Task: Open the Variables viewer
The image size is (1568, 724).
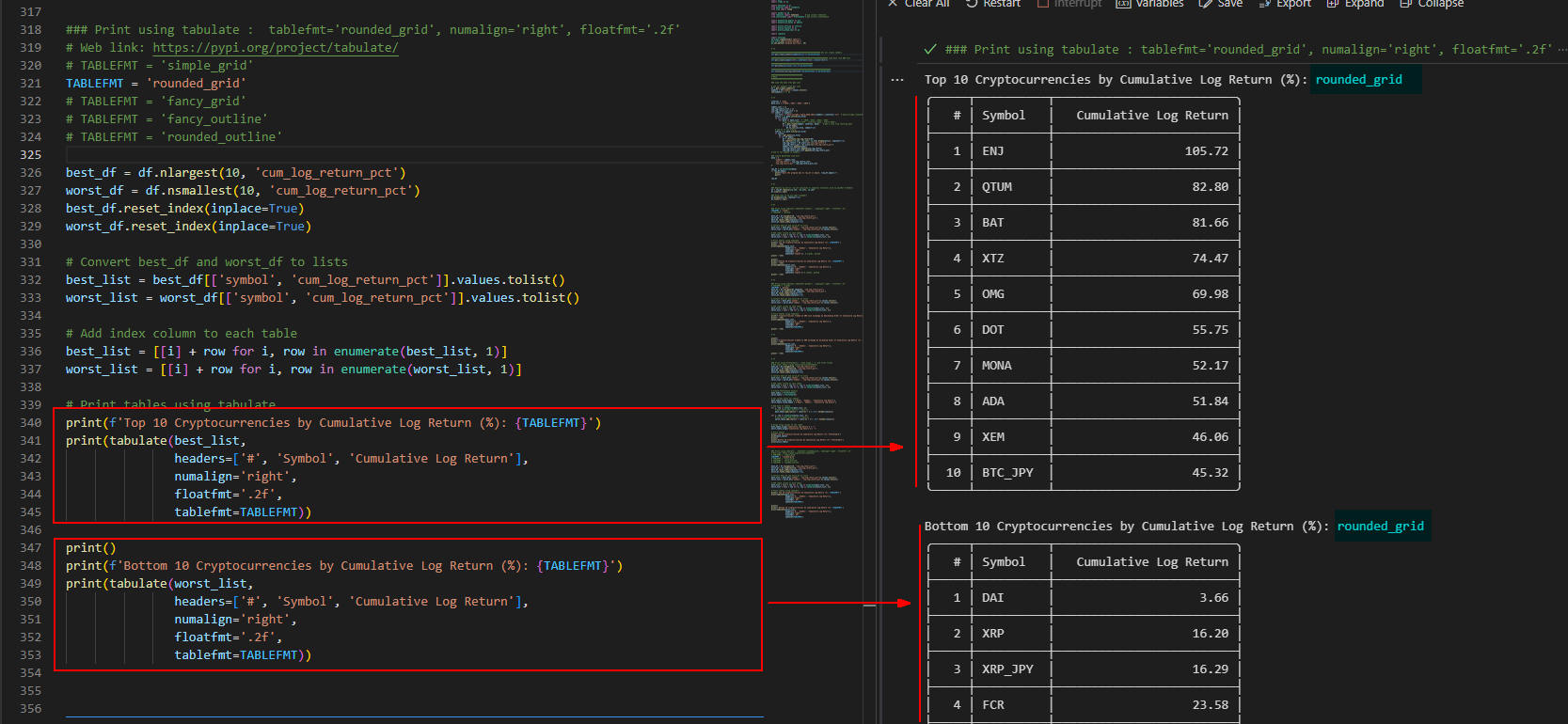Action: pos(1149,4)
